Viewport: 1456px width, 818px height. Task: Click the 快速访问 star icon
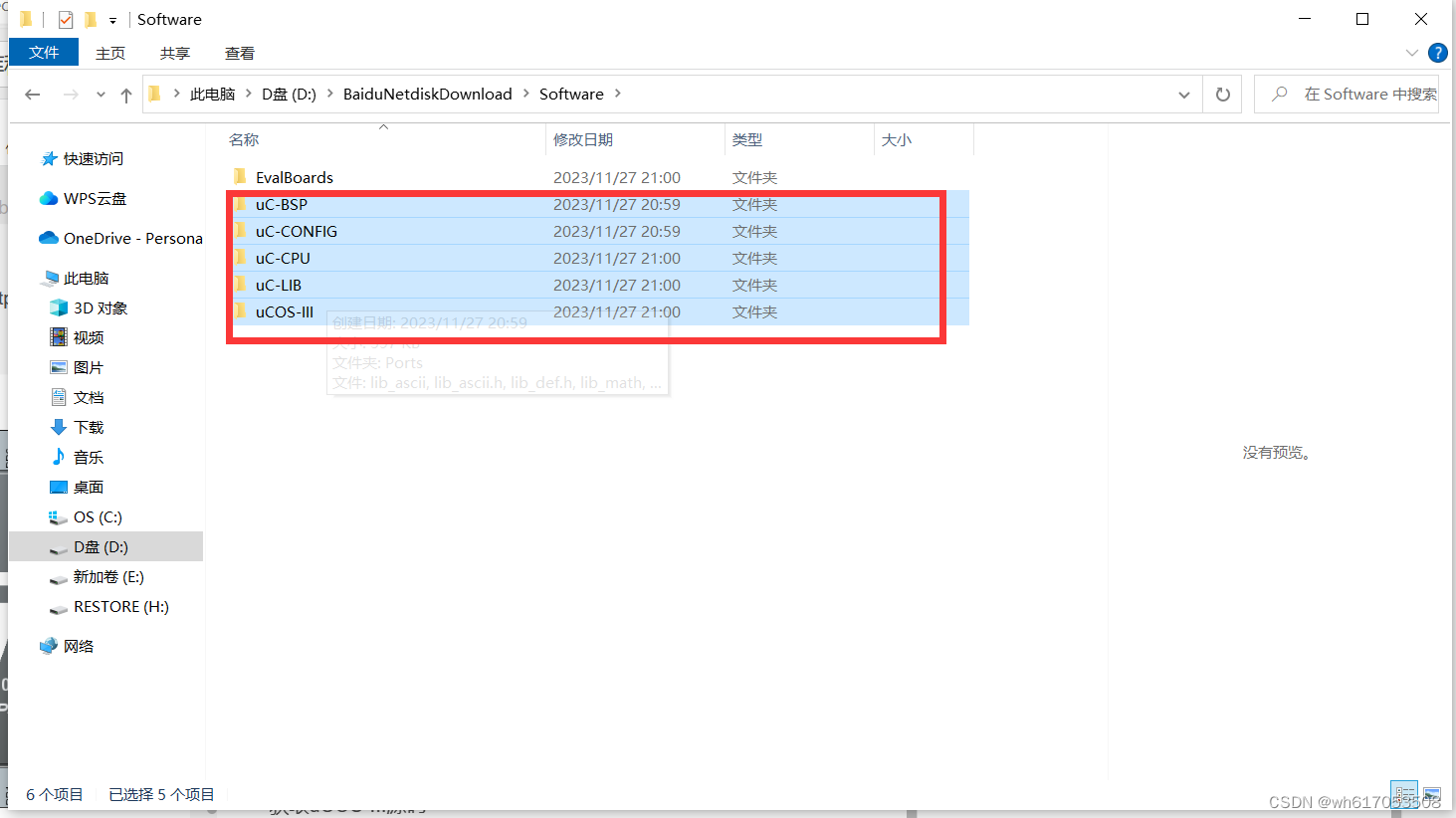pyautogui.click(x=49, y=158)
